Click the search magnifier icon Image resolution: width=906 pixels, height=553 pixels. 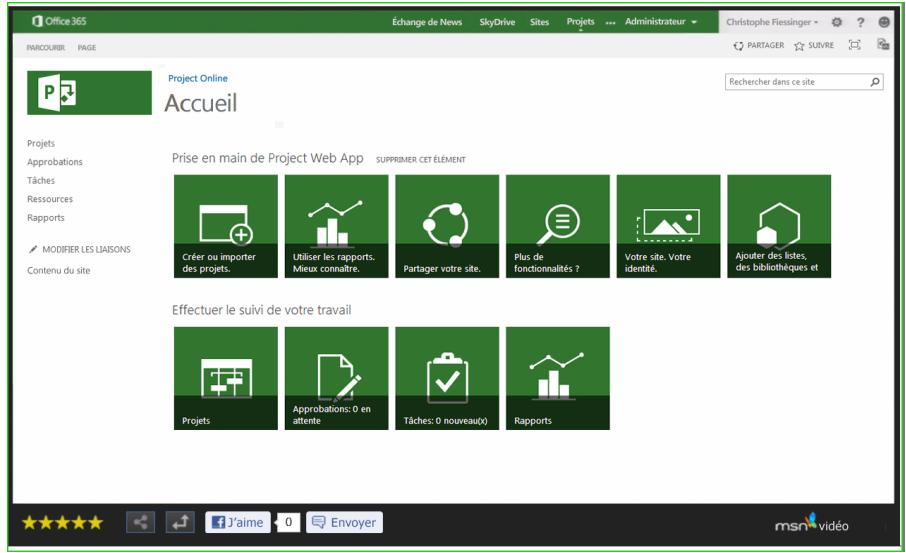(x=875, y=82)
